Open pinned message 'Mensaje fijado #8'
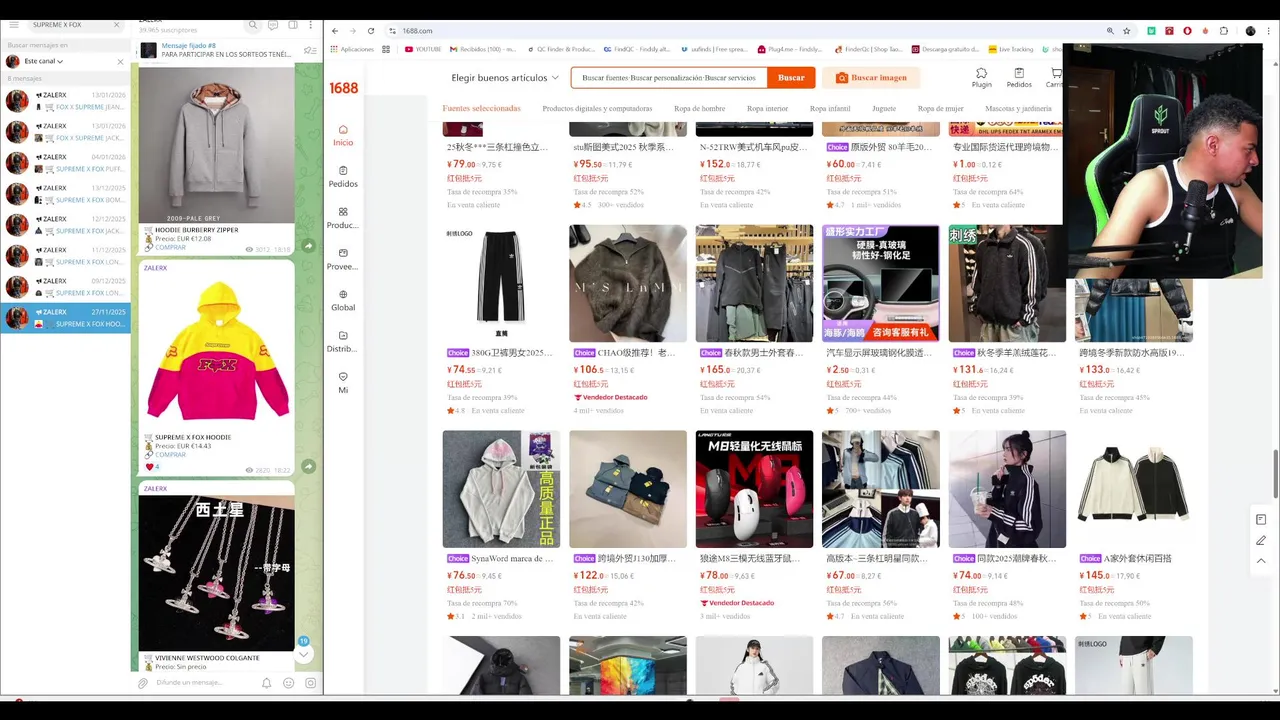 (x=218, y=50)
